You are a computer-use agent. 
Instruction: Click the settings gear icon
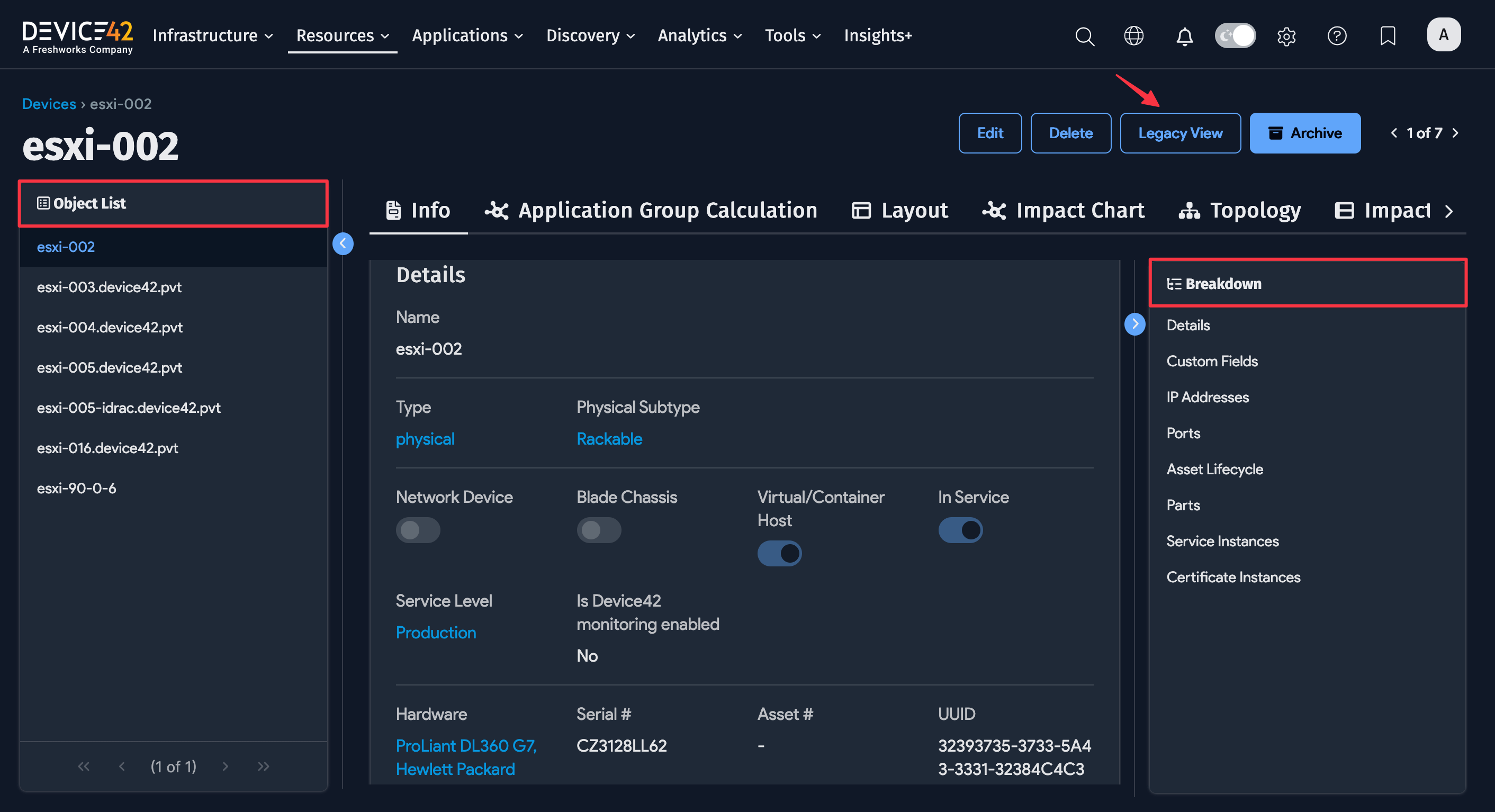1286,36
